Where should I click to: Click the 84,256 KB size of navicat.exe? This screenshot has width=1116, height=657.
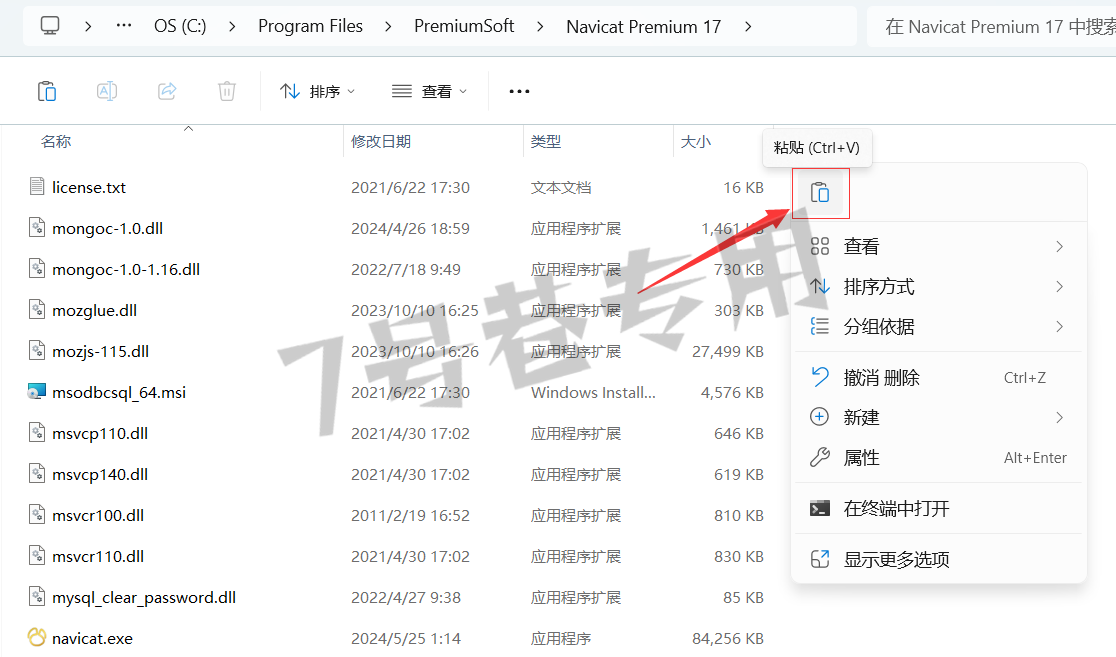(728, 638)
